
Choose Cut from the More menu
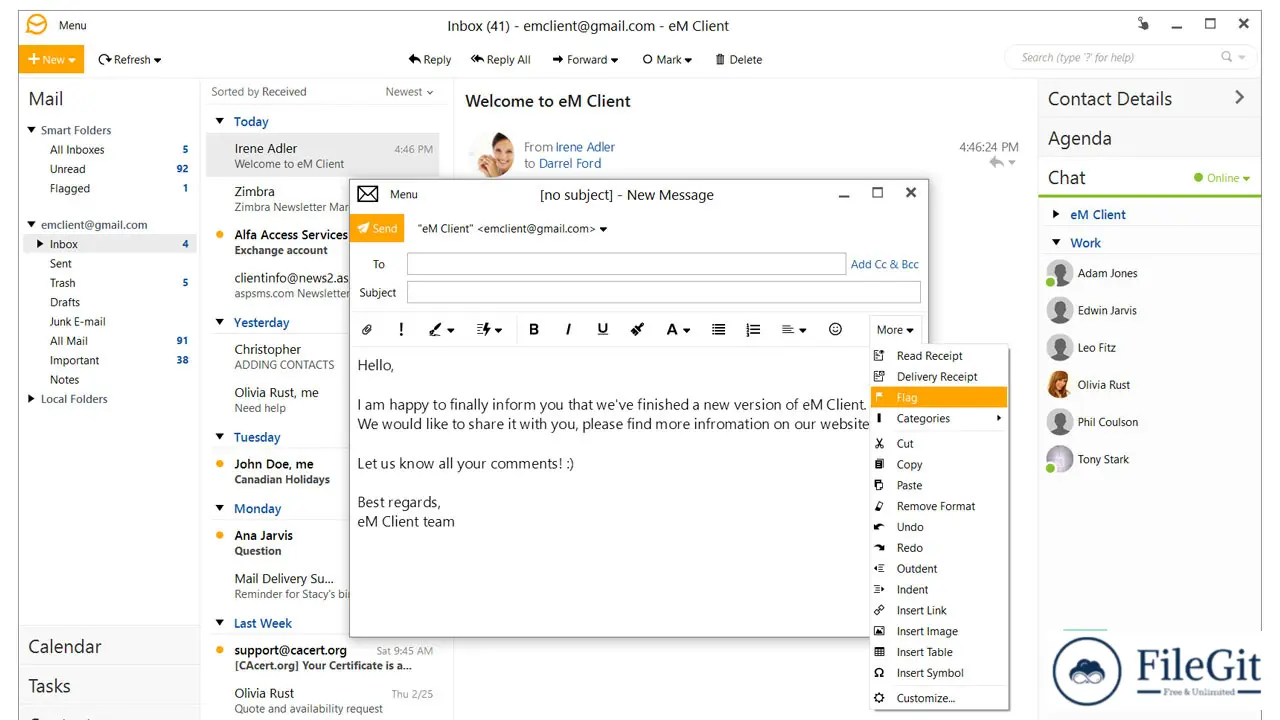pos(939,444)
